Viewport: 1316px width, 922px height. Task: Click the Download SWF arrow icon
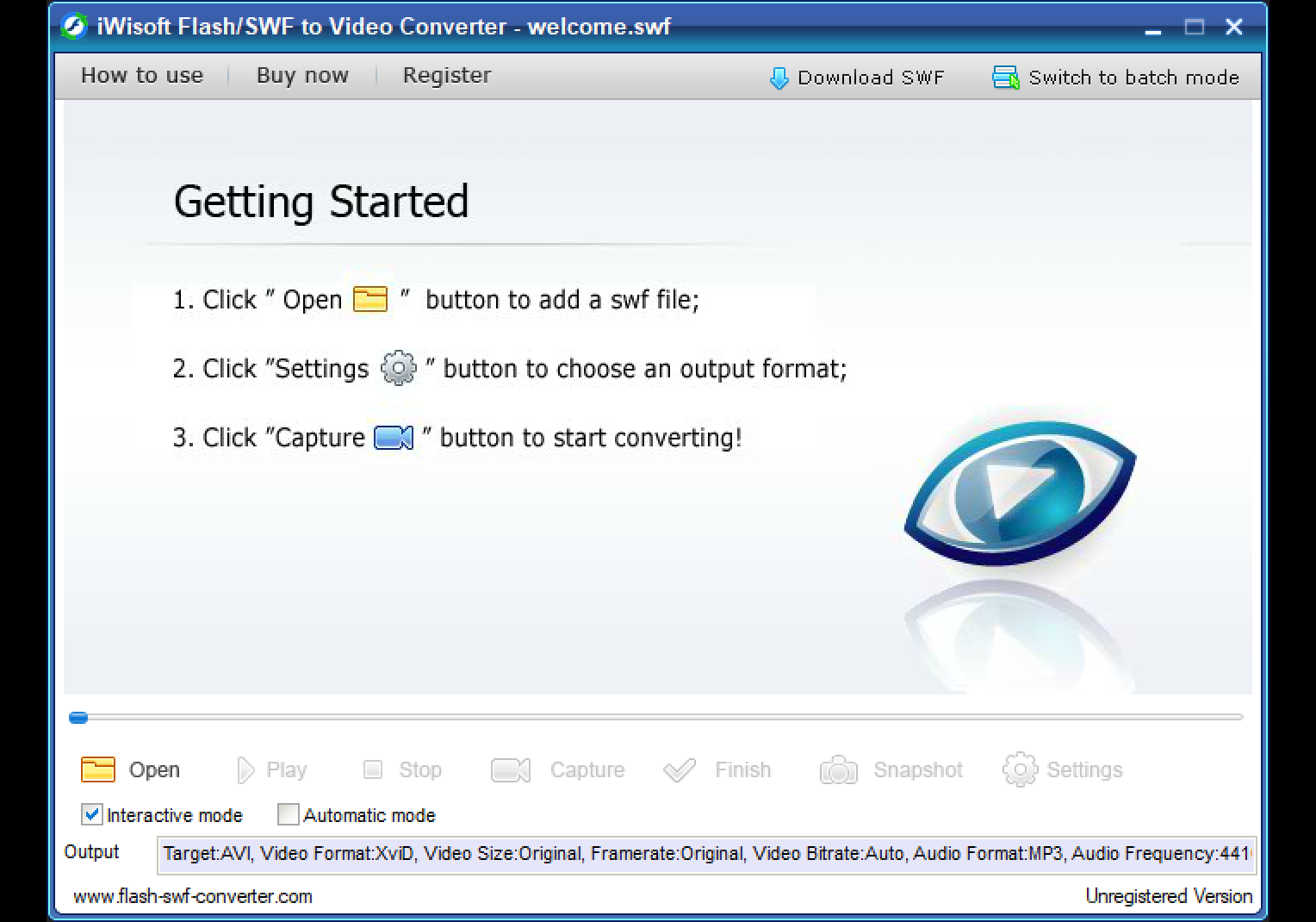point(779,78)
